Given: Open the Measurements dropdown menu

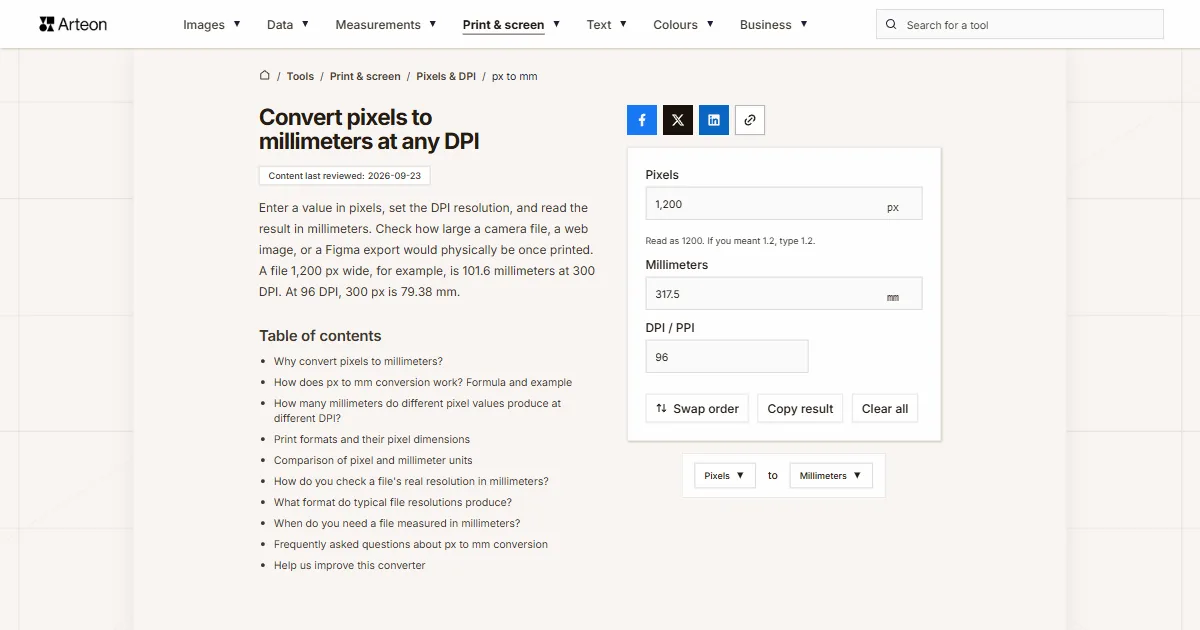Looking at the screenshot, I should point(386,25).
